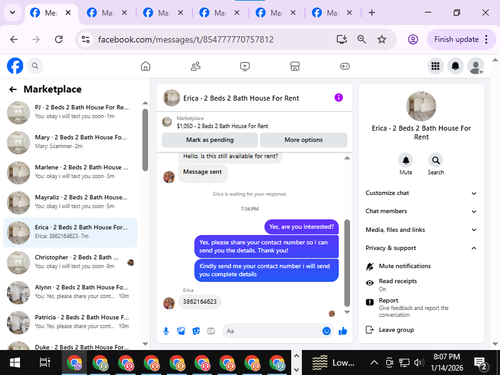Open the account profile avatar menu
The width and height of the screenshot is (500, 375).
[x=476, y=66]
